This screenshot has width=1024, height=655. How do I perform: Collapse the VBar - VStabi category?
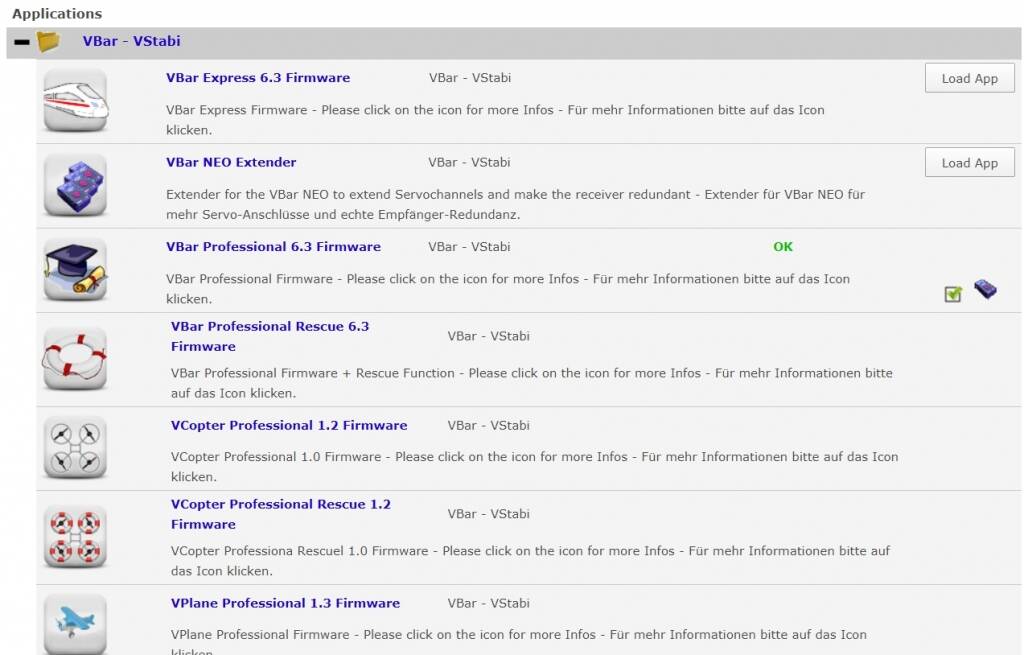coord(22,42)
